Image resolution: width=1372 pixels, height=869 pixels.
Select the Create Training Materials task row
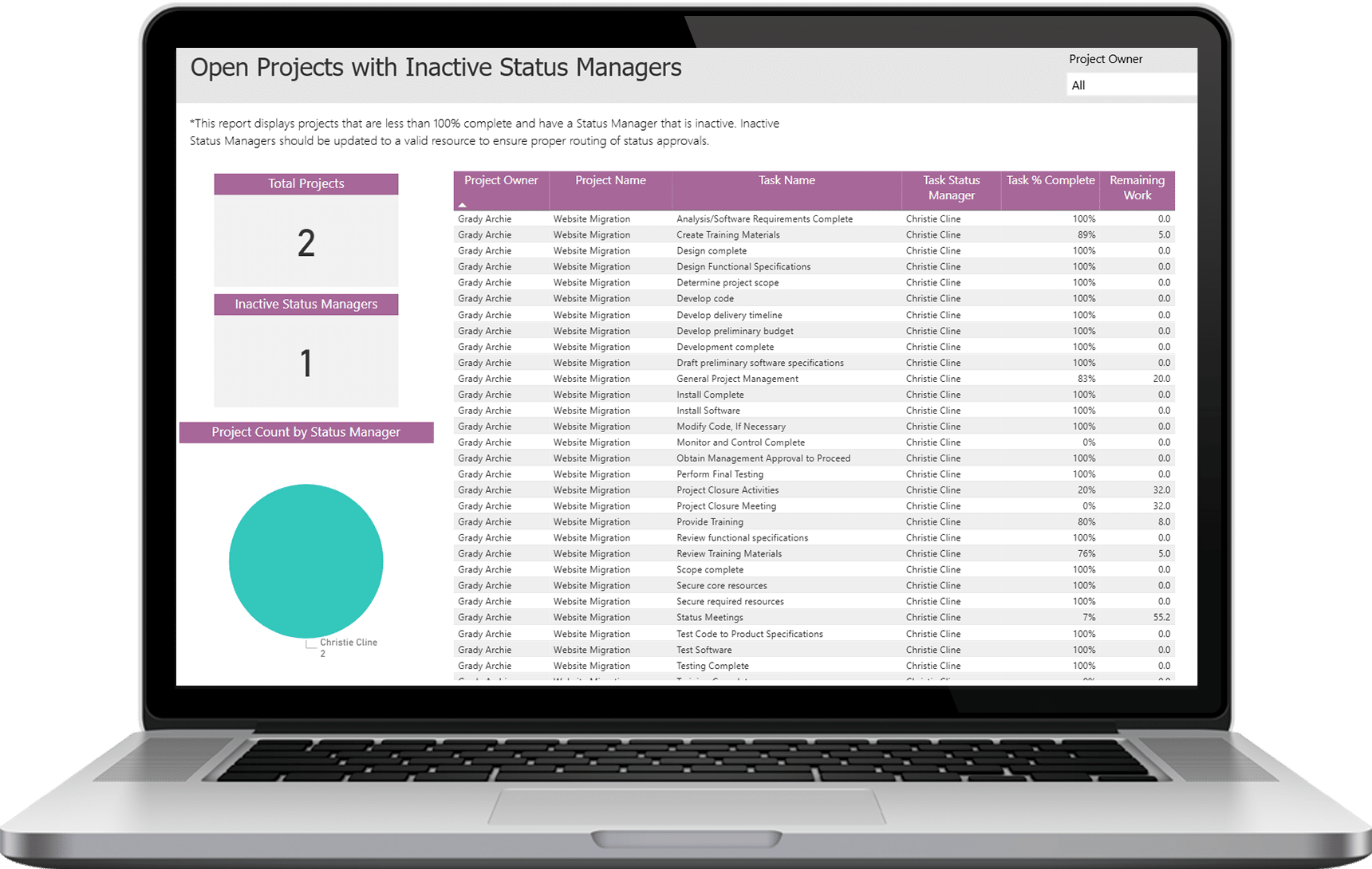pyautogui.click(x=727, y=235)
